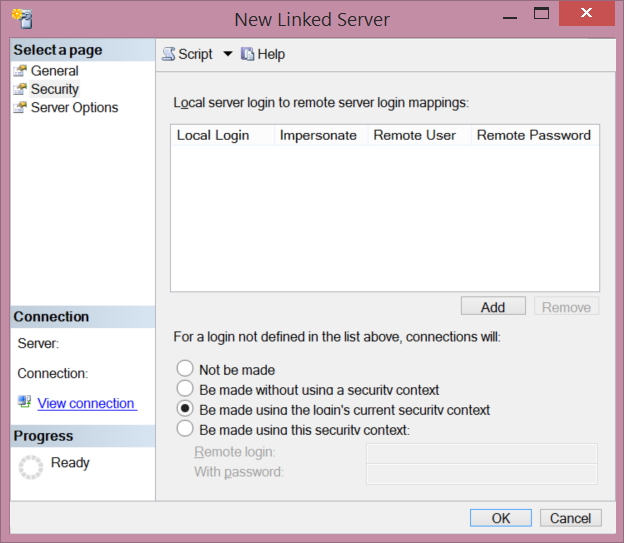
Task: Select the "Not be made" radio option
Action: click(x=184, y=369)
